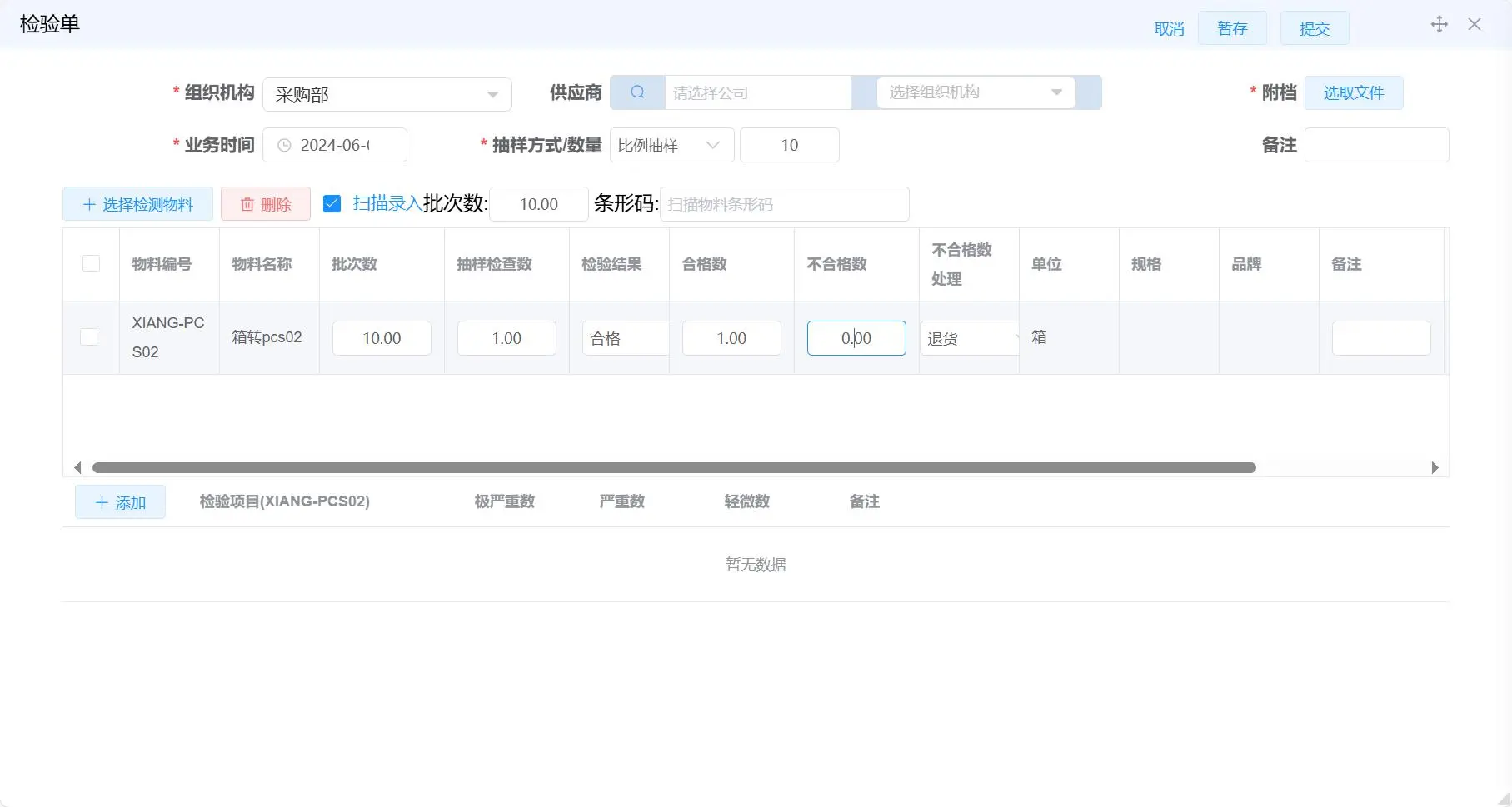Click the 选取文件 button for attachments
This screenshot has width=1512, height=807.
click(1353, 92)
